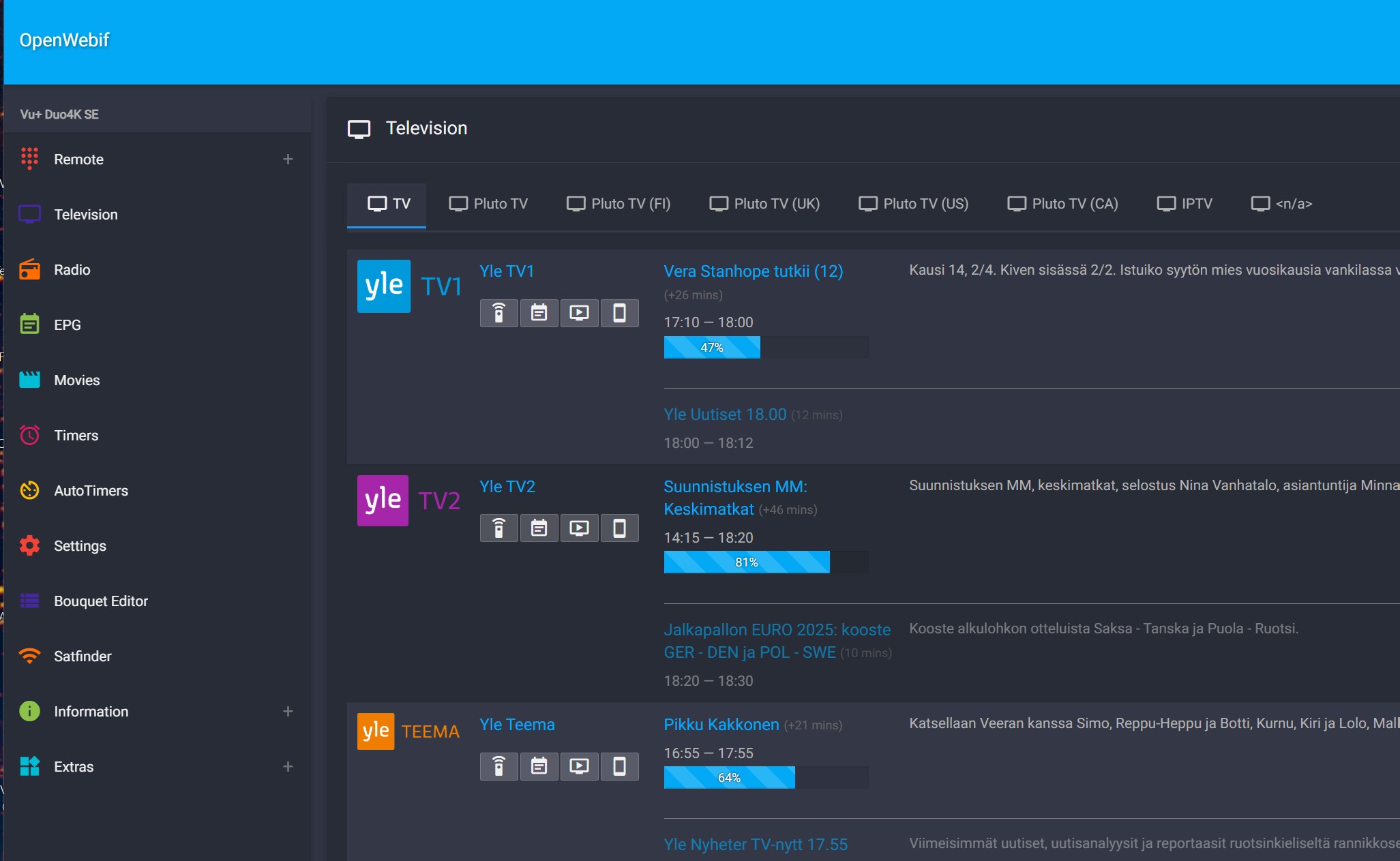This screenshot has height=861, width=1400.
Task: Open Pikku Kakkonen event details
Action: [721, 725]
